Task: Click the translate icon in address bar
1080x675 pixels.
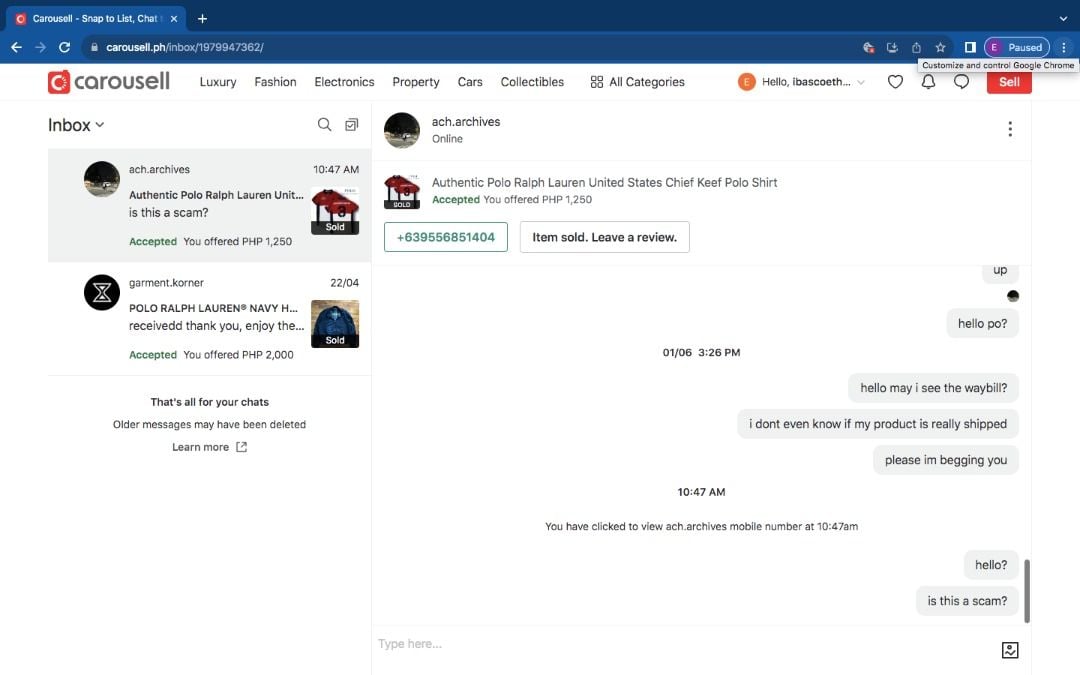Action: (x=869, y=48)
